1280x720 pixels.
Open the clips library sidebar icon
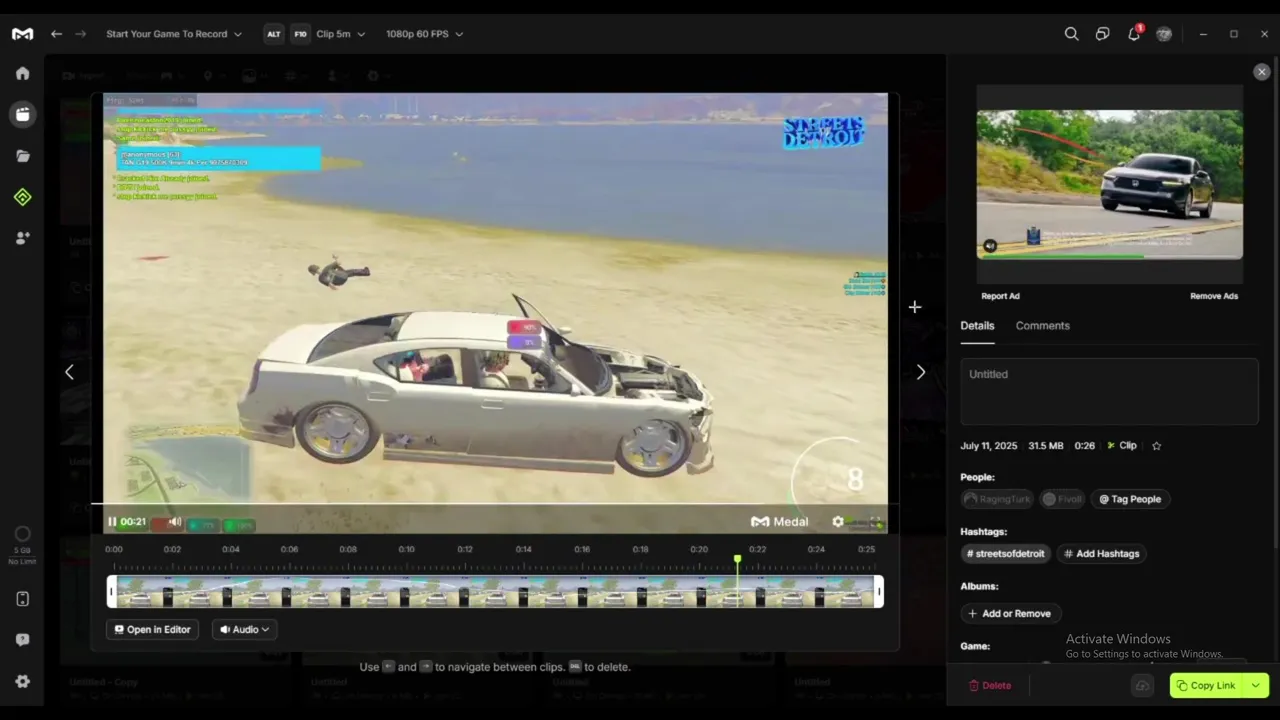(22, 114)
